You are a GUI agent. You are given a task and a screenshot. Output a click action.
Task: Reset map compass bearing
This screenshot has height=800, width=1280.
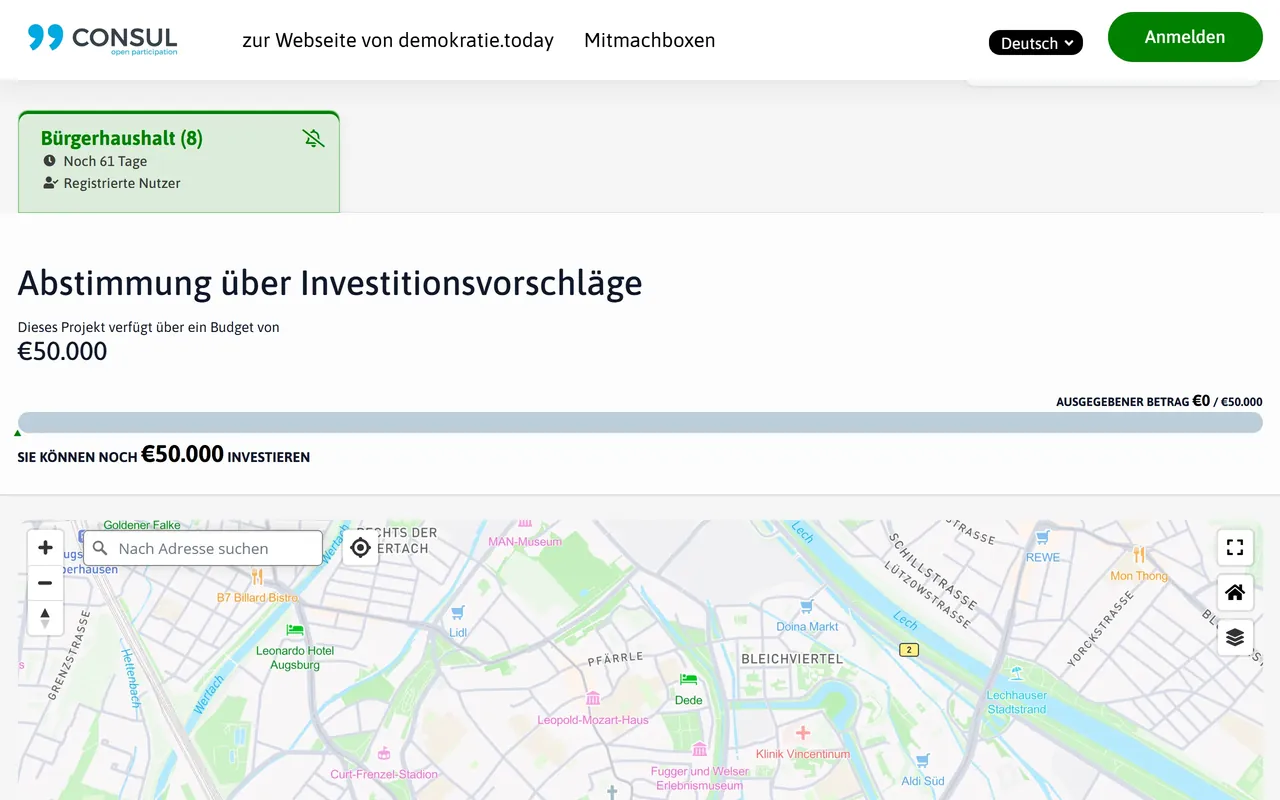coord(45,618)
